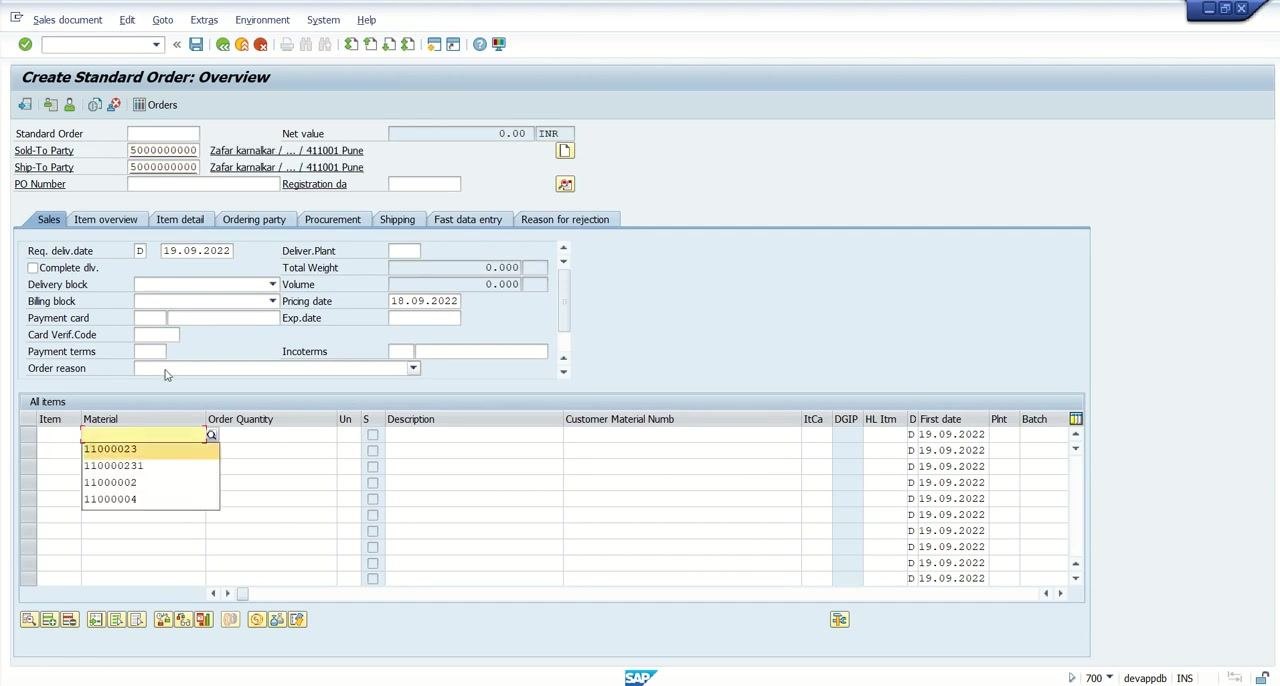Click the configurator icon at far right below table
The width and height of the screenshot is (1280, 686).
click(839, 620)
